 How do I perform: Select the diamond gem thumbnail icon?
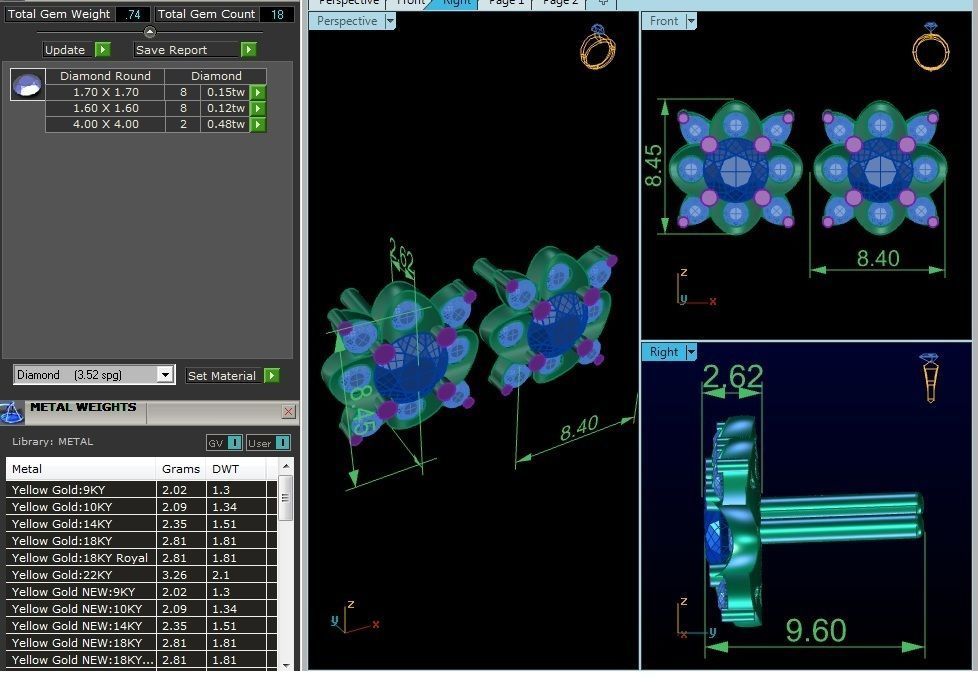tap(27, 84)
